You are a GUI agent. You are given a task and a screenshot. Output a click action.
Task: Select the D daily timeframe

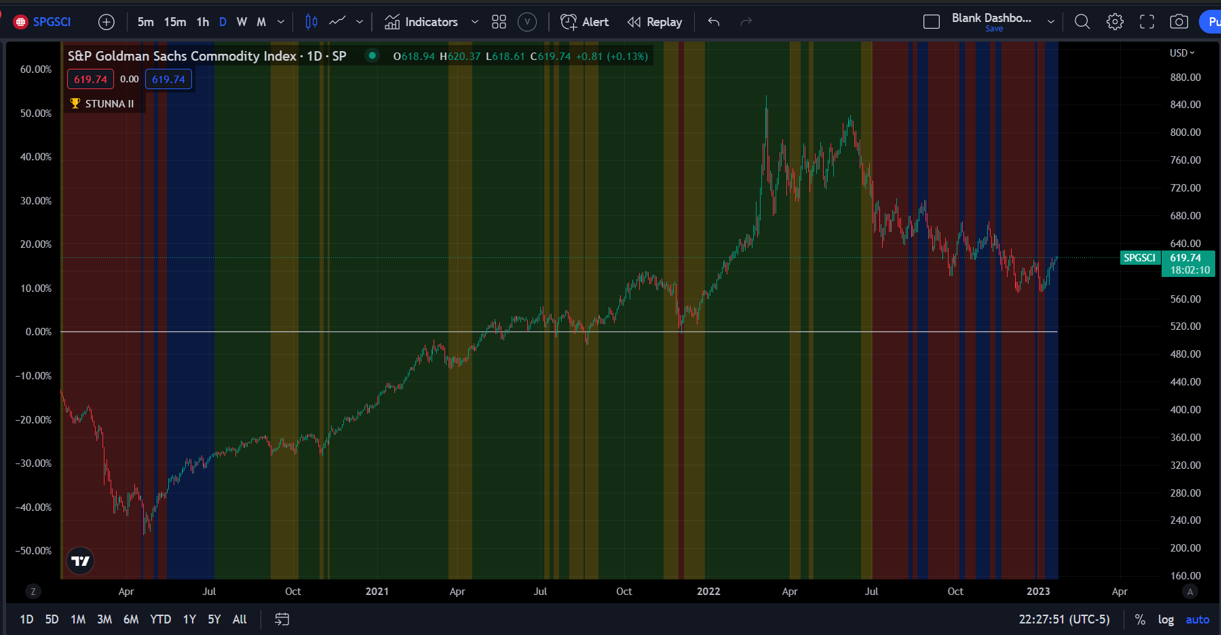(223, 22)
